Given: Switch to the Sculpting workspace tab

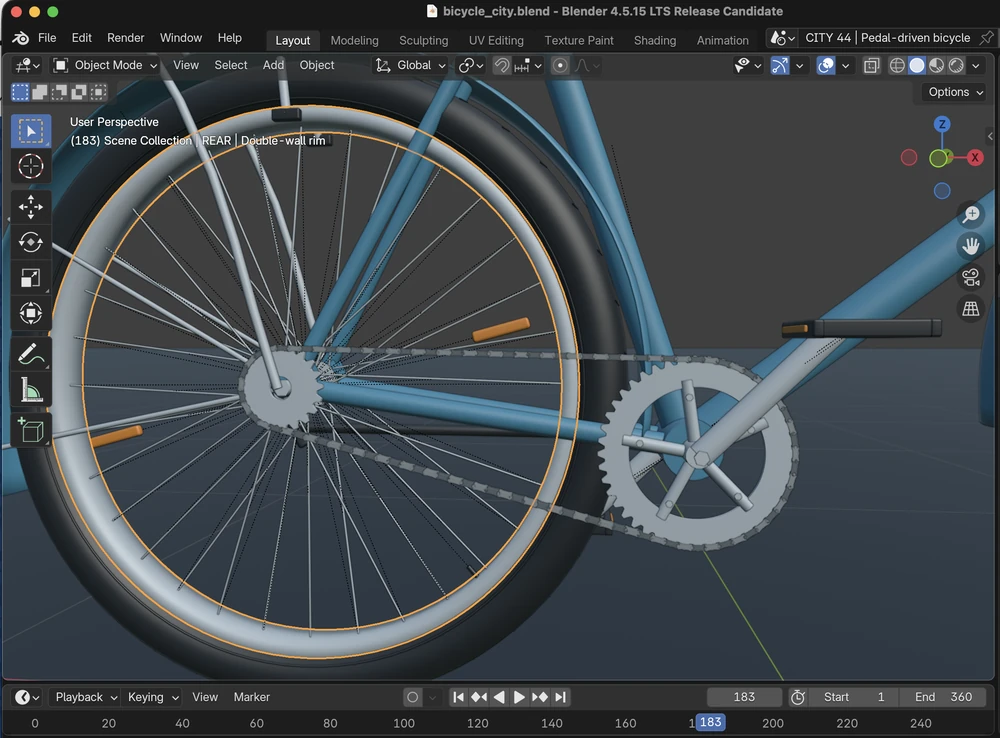Looking at the screenshot, I should tap(423, 40).
